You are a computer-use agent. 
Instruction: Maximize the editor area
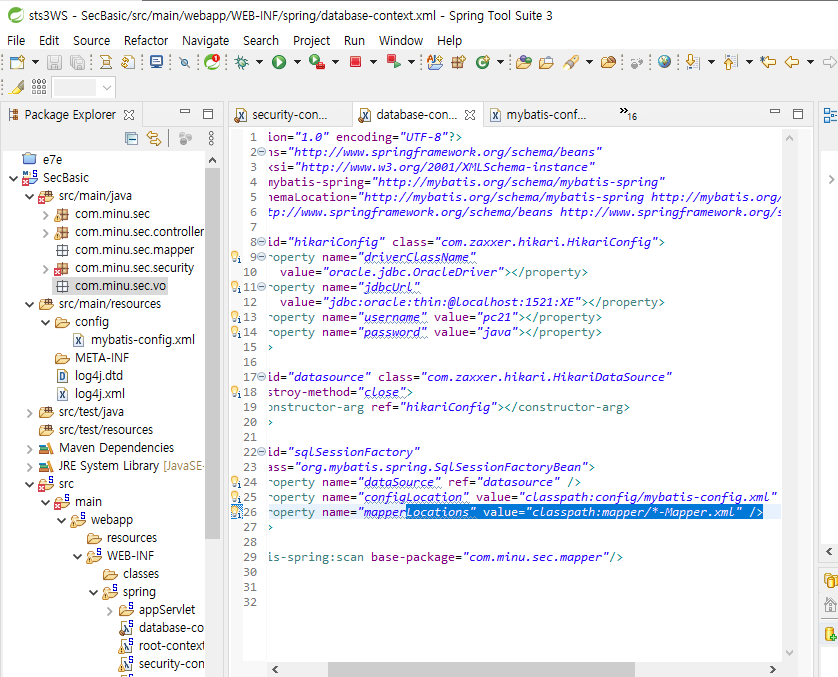point(798,114)
